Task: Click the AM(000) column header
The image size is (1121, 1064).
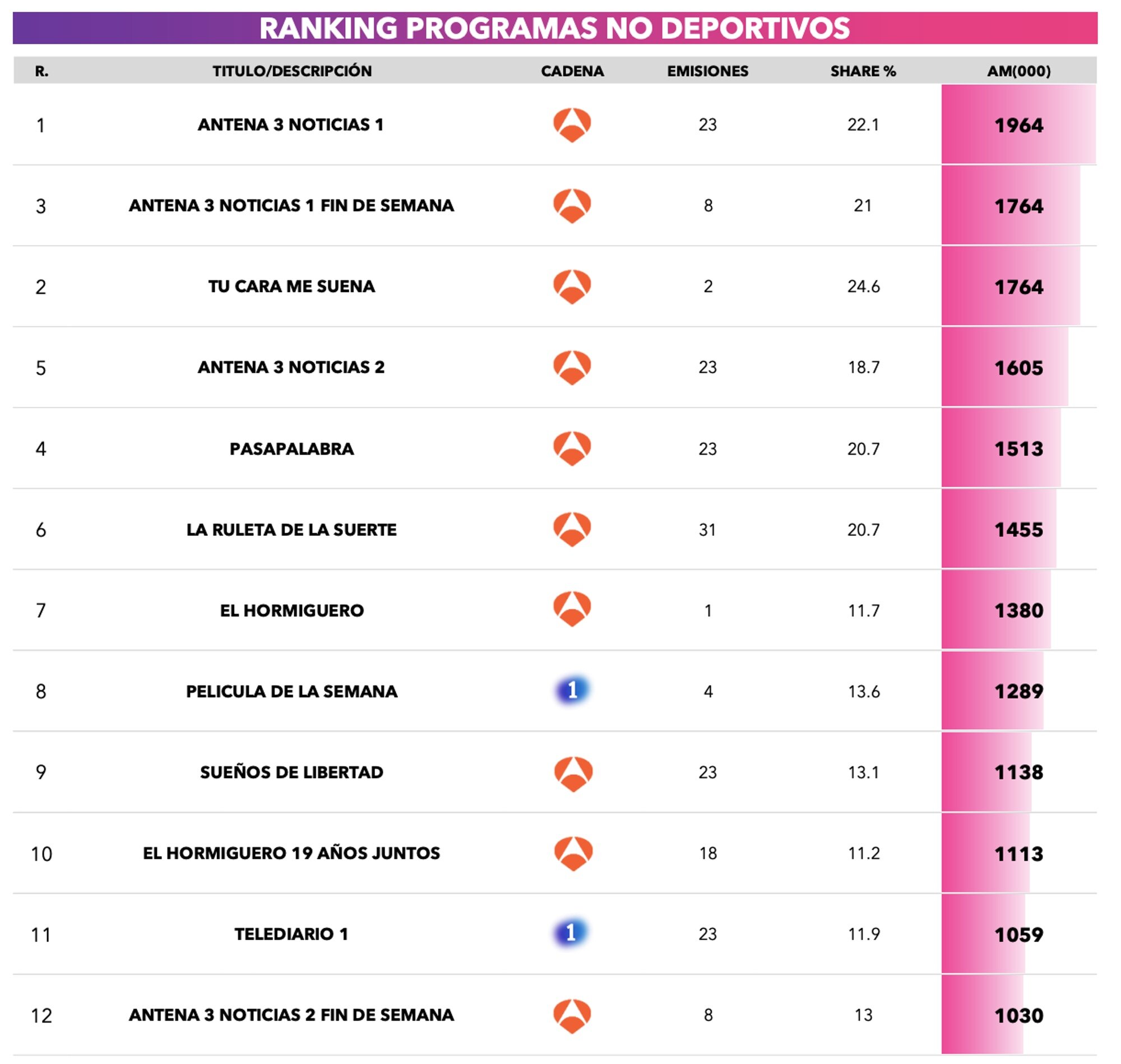Action: (1018, 71)
